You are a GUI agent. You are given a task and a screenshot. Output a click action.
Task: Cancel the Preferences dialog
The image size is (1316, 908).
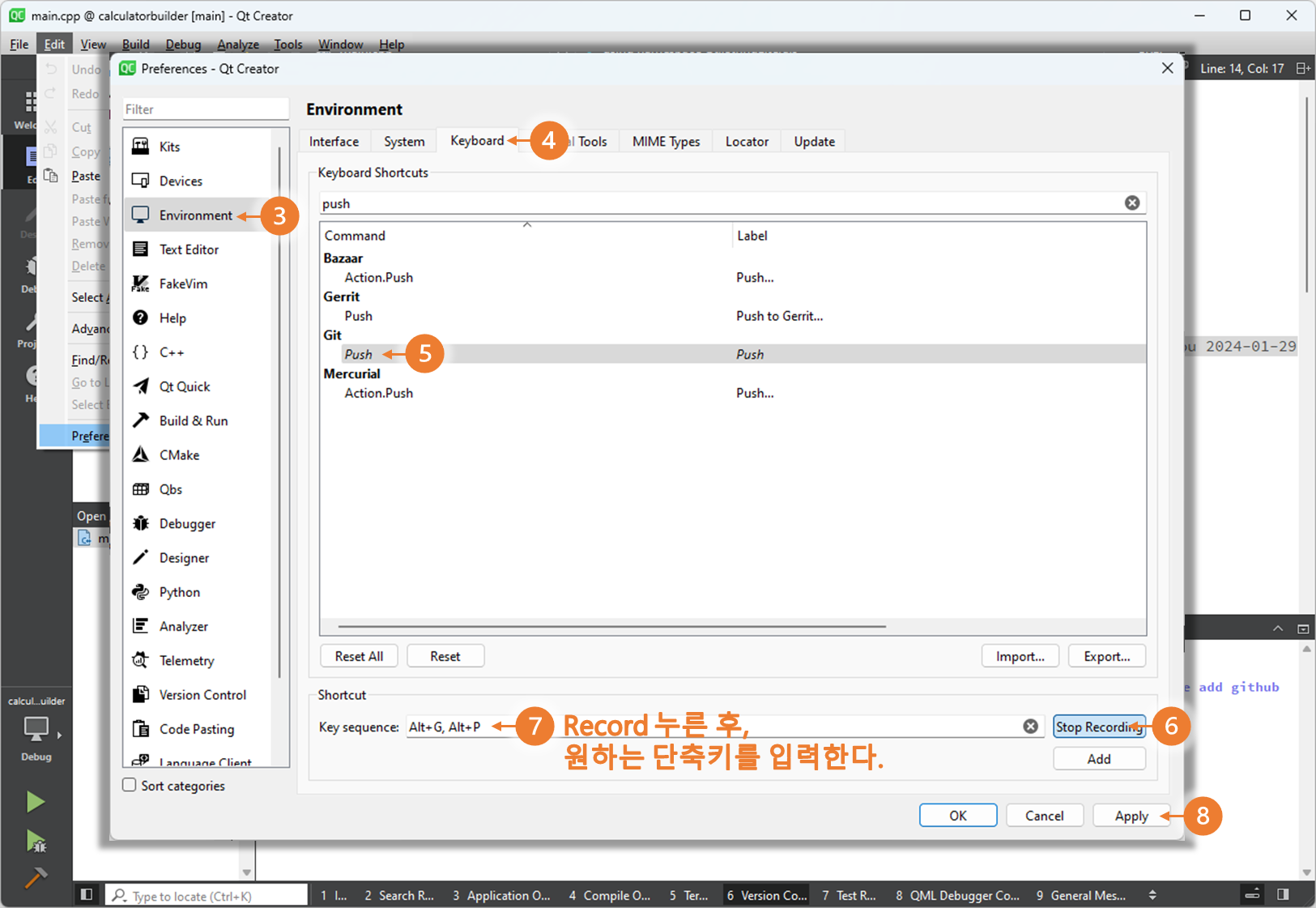tap(1045, 816)
